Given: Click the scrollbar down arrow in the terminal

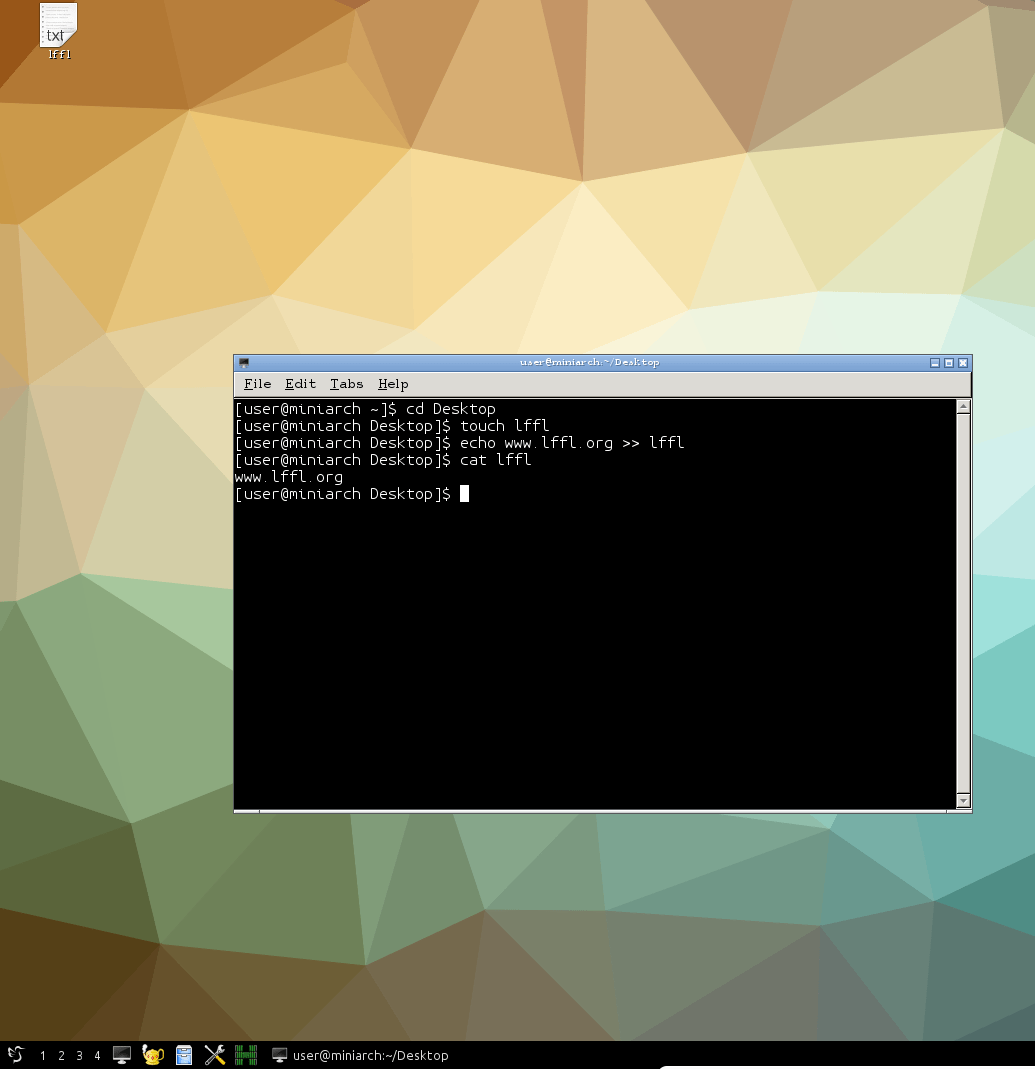Looking at the screenshot, I should [x=962, y=800].
